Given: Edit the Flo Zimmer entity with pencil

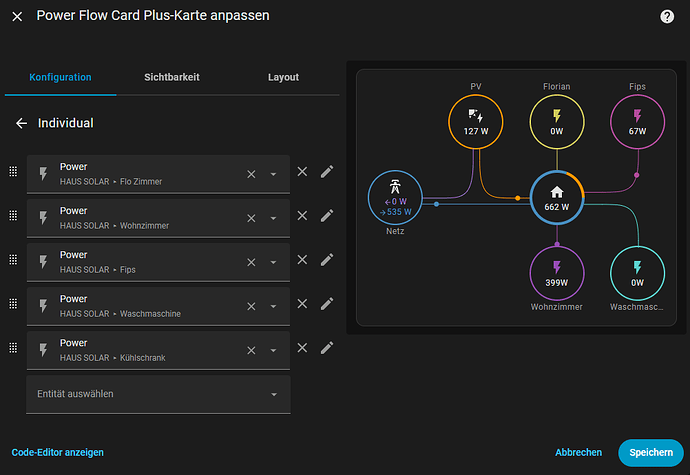Looking at the screenshot, I should (326, 172).
